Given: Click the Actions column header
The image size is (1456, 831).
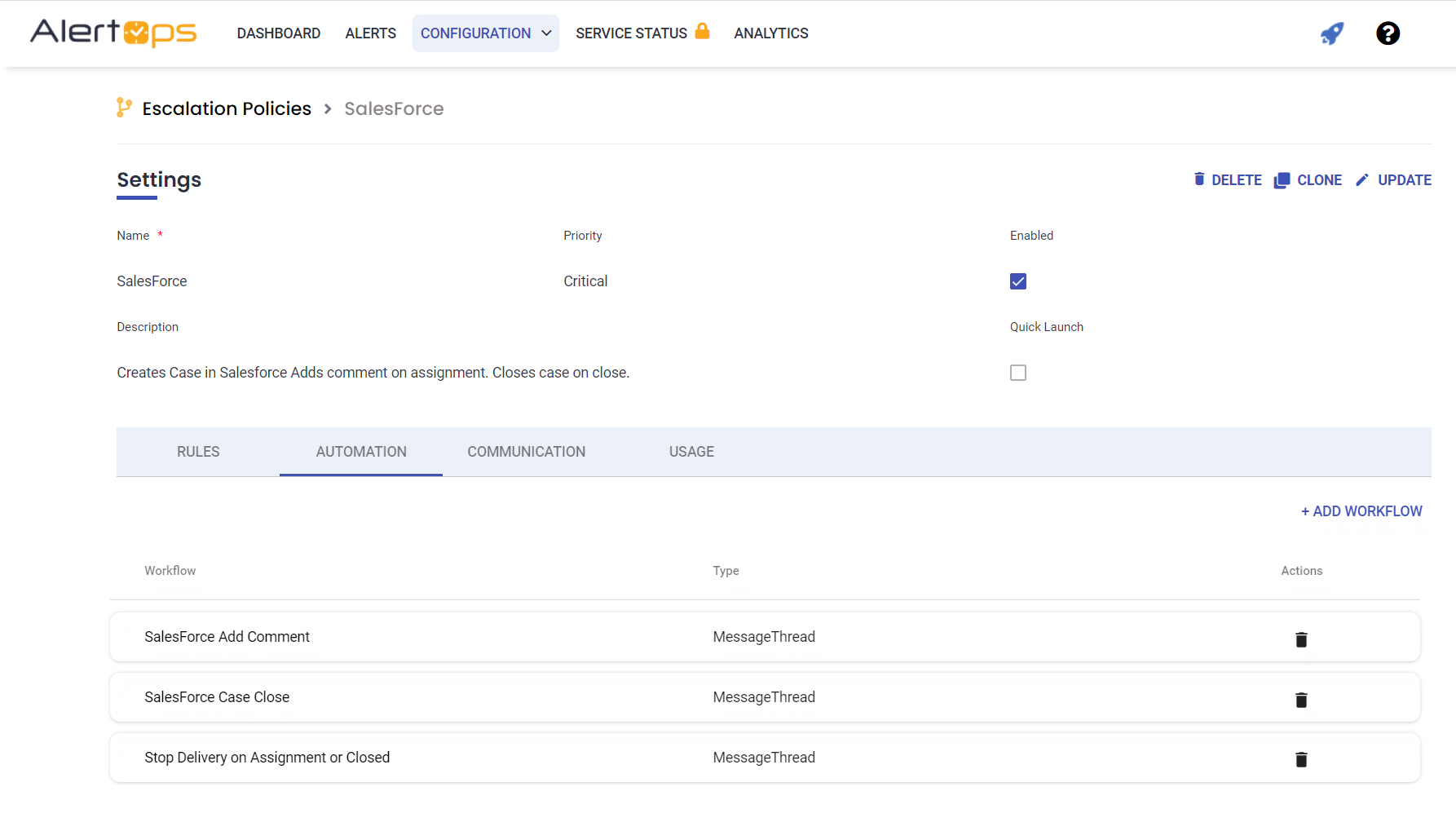Looking at the screenshot, I should (x=1301, y=571).
